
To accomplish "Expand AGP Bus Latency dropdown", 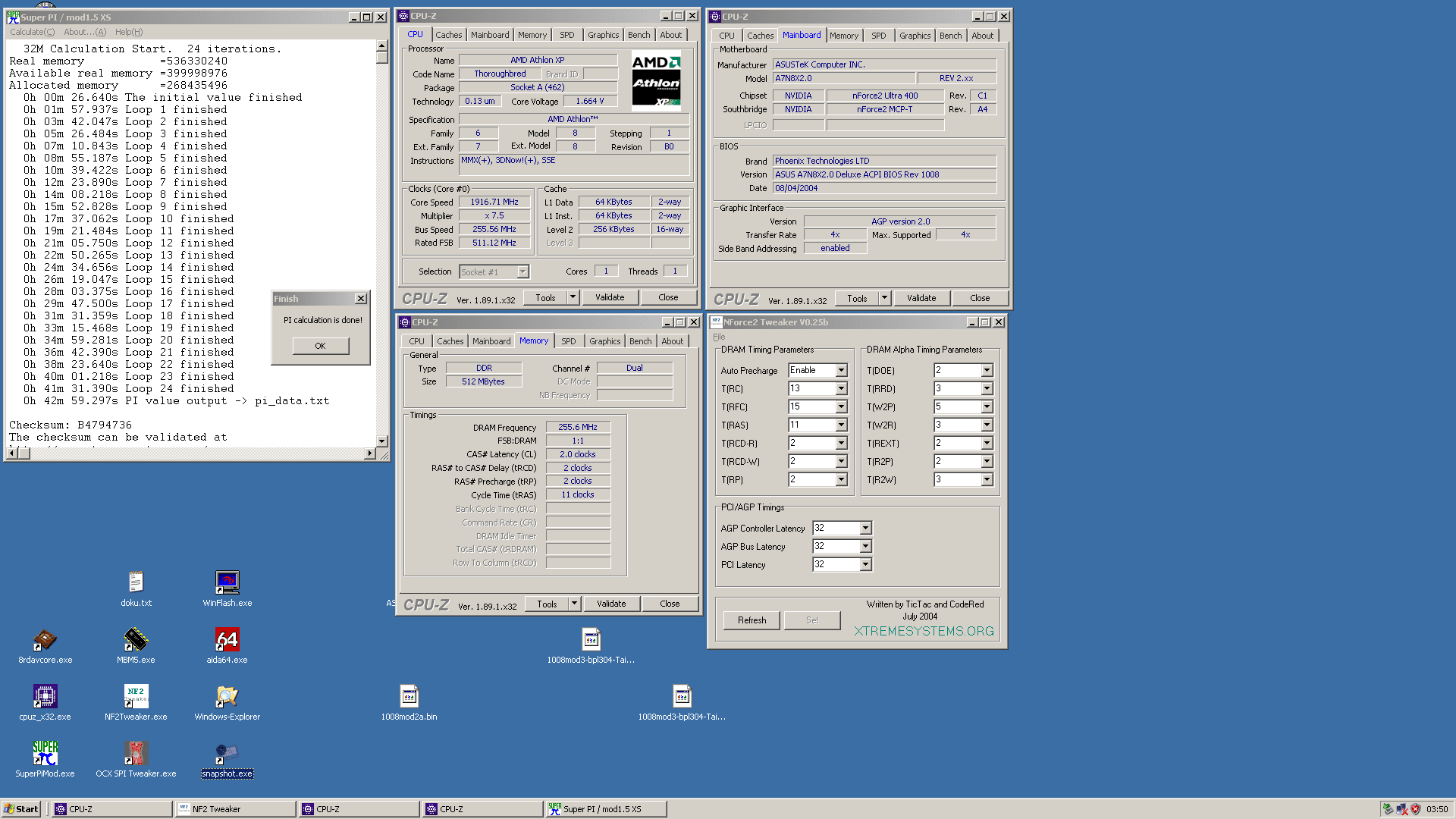I will tap(865, 546).
